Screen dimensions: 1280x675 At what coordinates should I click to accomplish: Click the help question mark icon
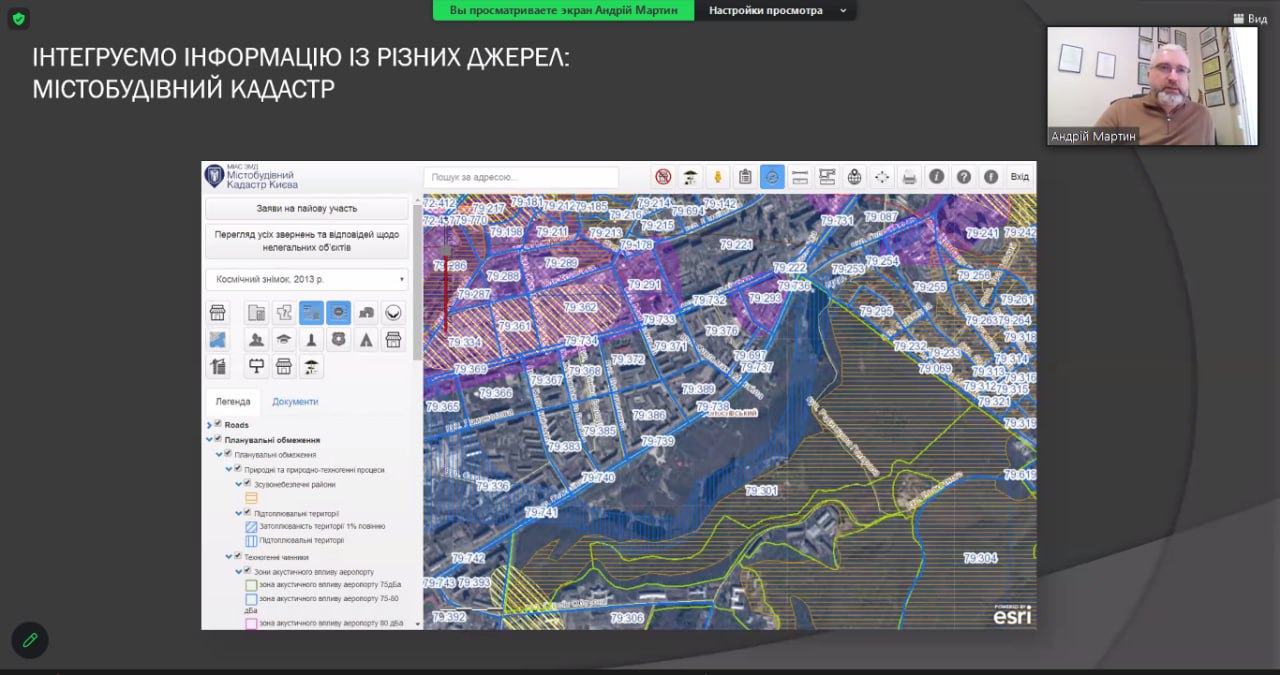pos(964,176)
